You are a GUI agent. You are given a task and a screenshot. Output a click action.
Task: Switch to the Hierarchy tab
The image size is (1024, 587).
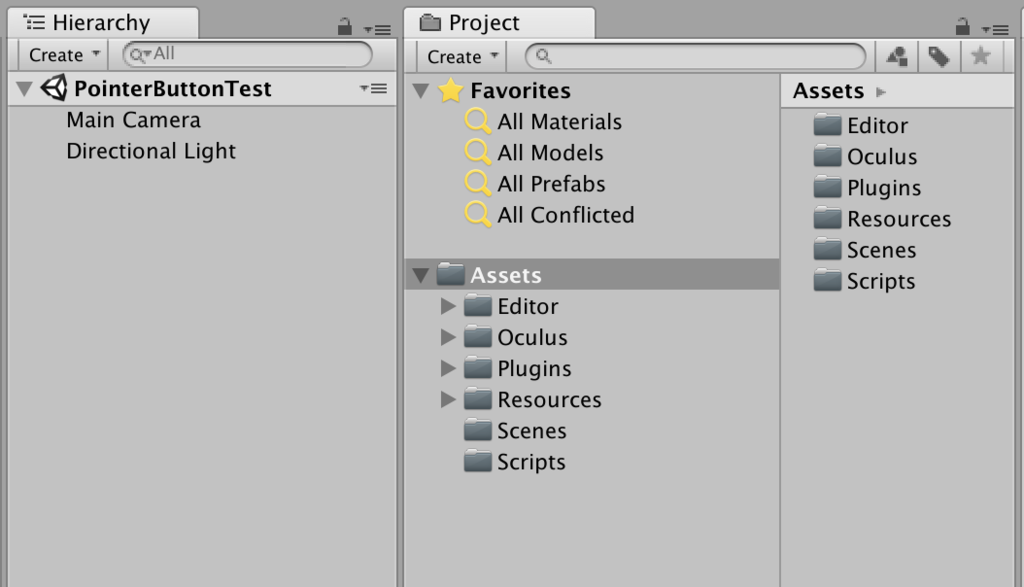coord(99,23)
